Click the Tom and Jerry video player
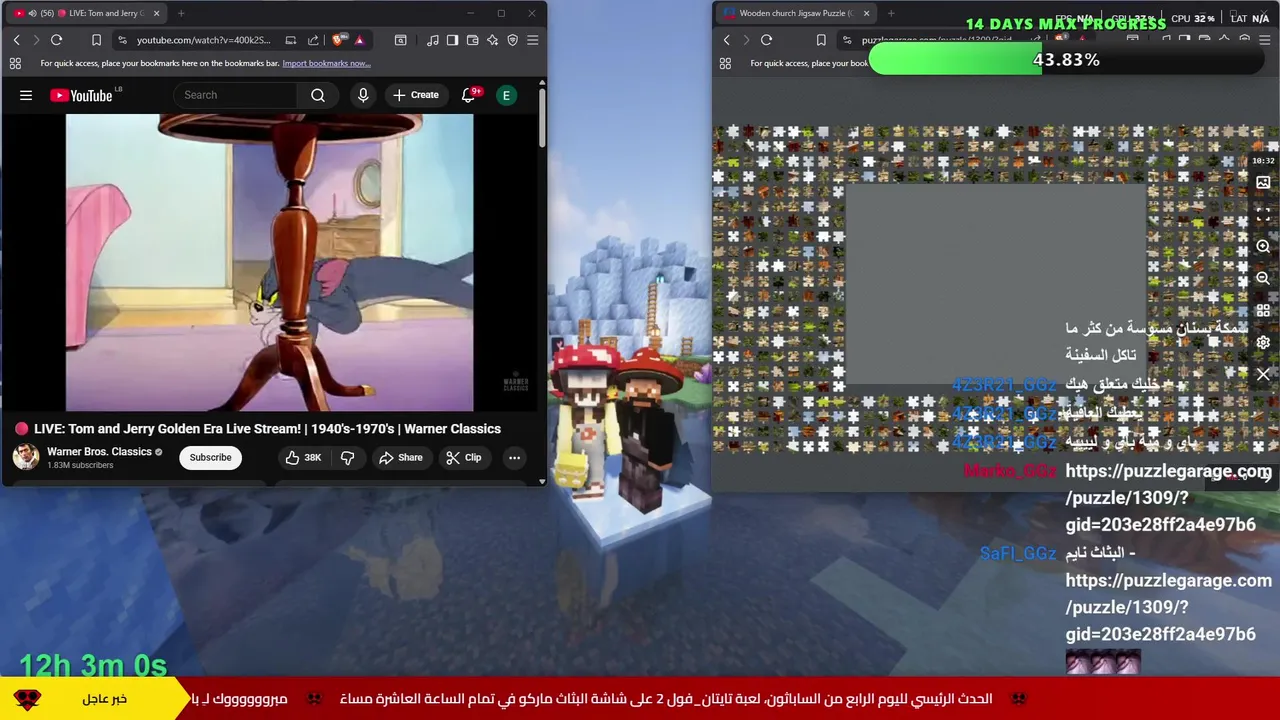The height and width of the screenshot is (720, 1280). pos(269,262)
